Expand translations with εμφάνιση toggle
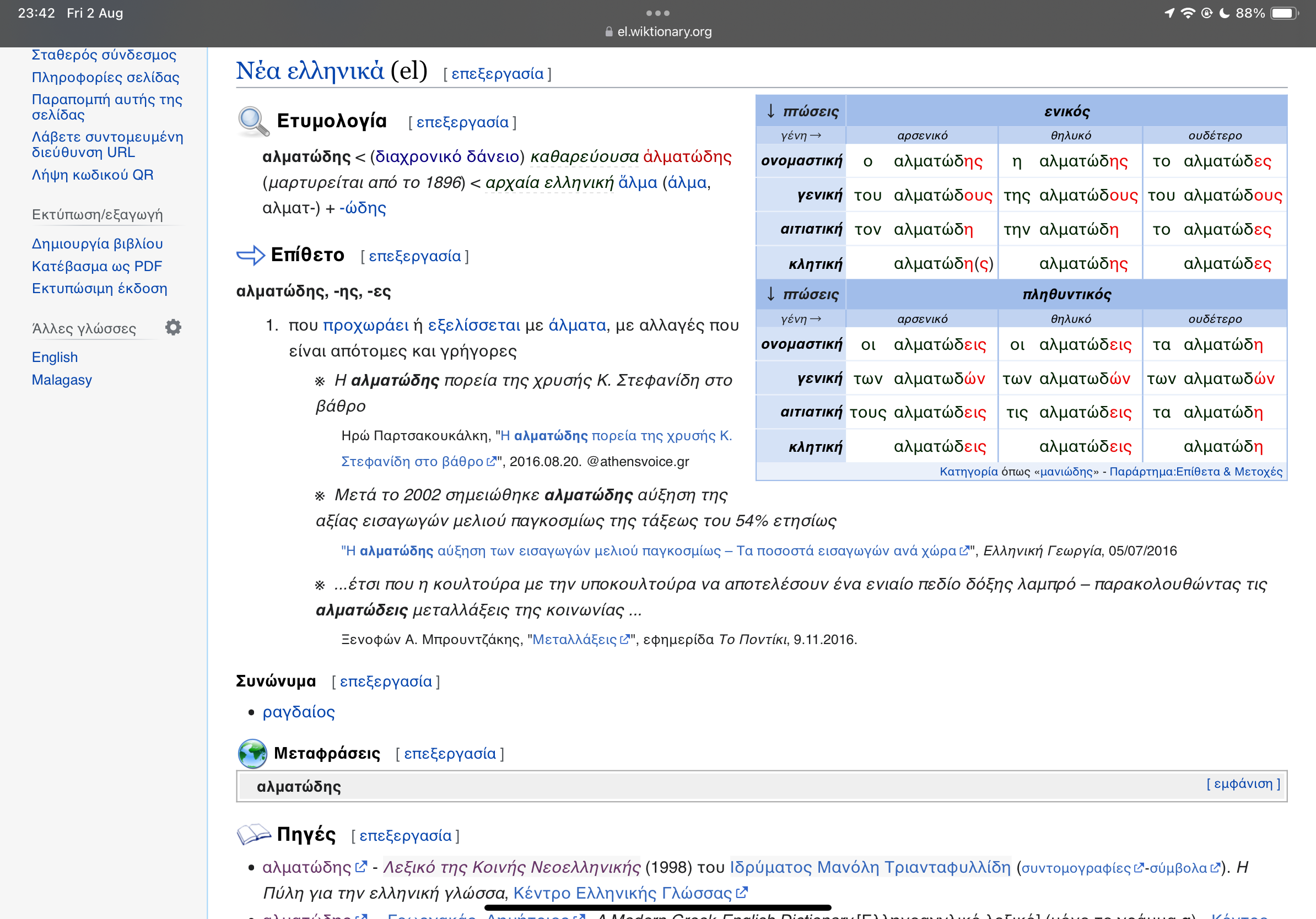Screen dimensions: 1316x919 pyautogui.click(x=1243, y=783)
